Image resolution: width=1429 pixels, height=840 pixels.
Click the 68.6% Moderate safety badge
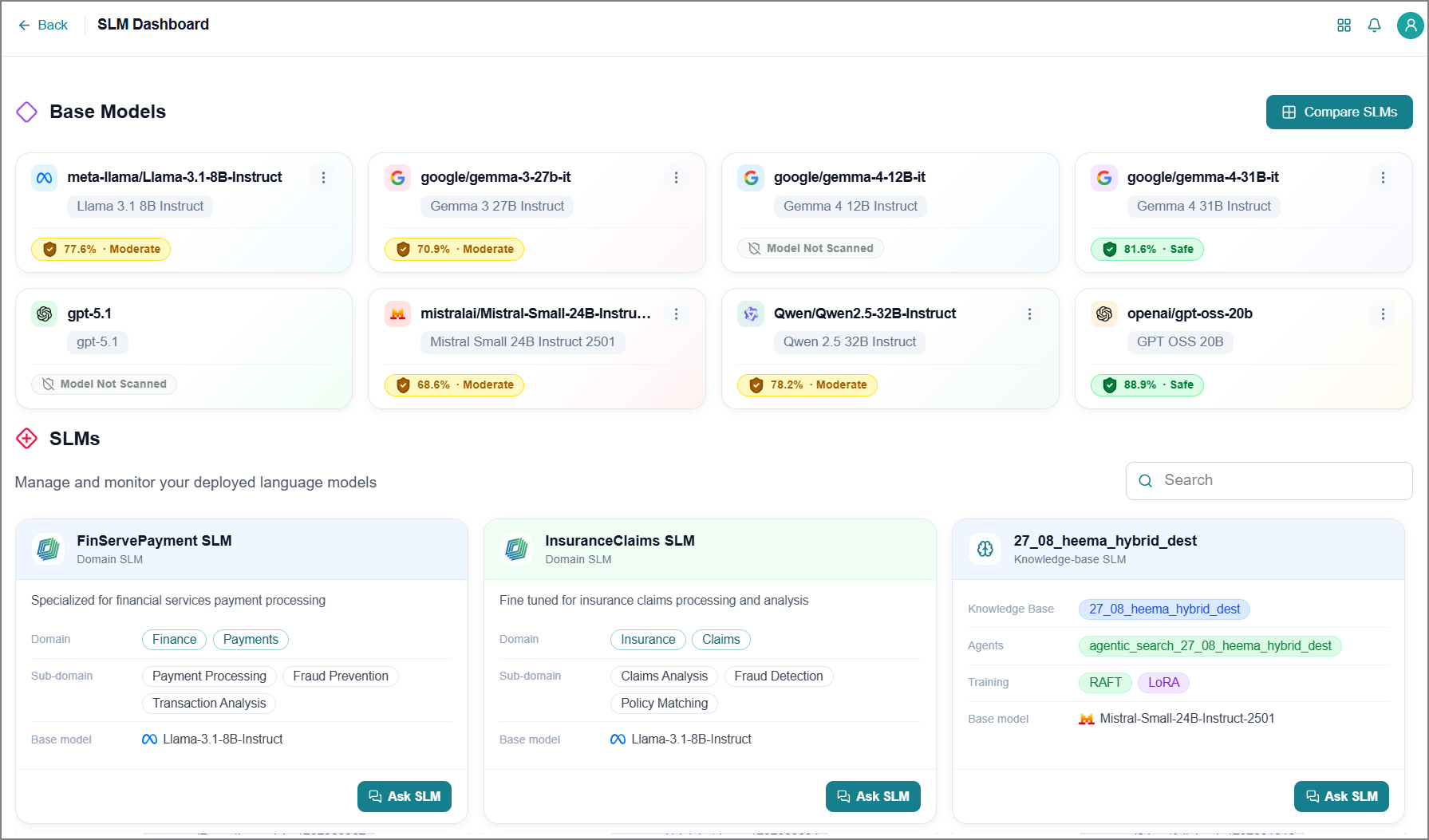[x=454, y=385]
